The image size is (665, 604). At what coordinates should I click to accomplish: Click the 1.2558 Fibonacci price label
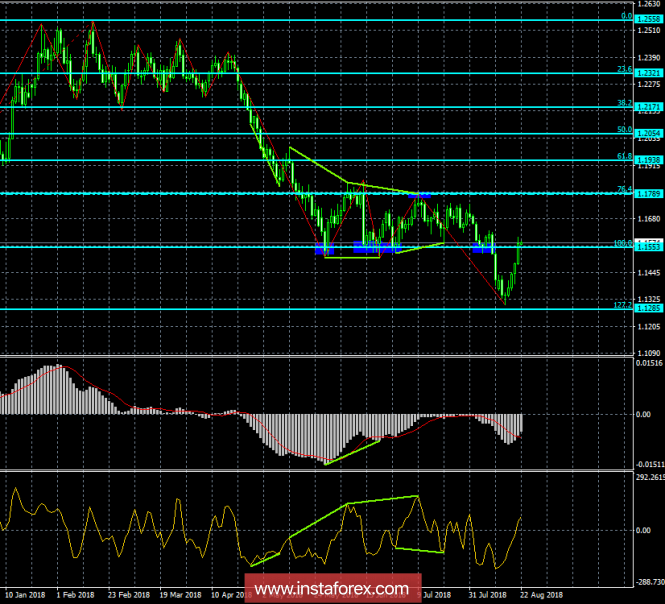(649, 19)
